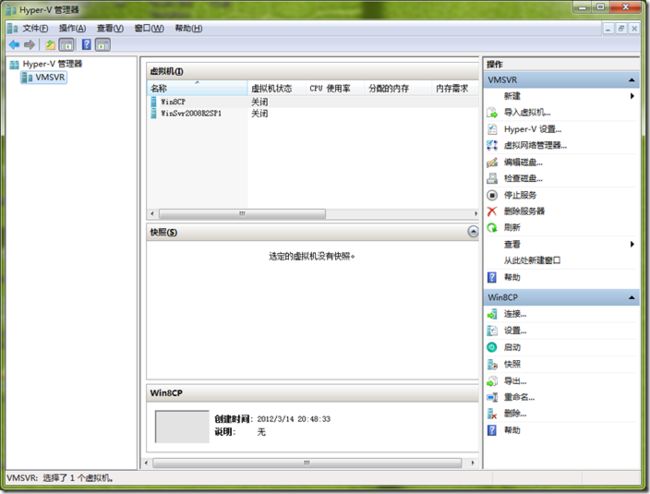Click the 虚拟机(I) panel header
This screenshot has width=650, height=494.
click(x=313, y=71)
